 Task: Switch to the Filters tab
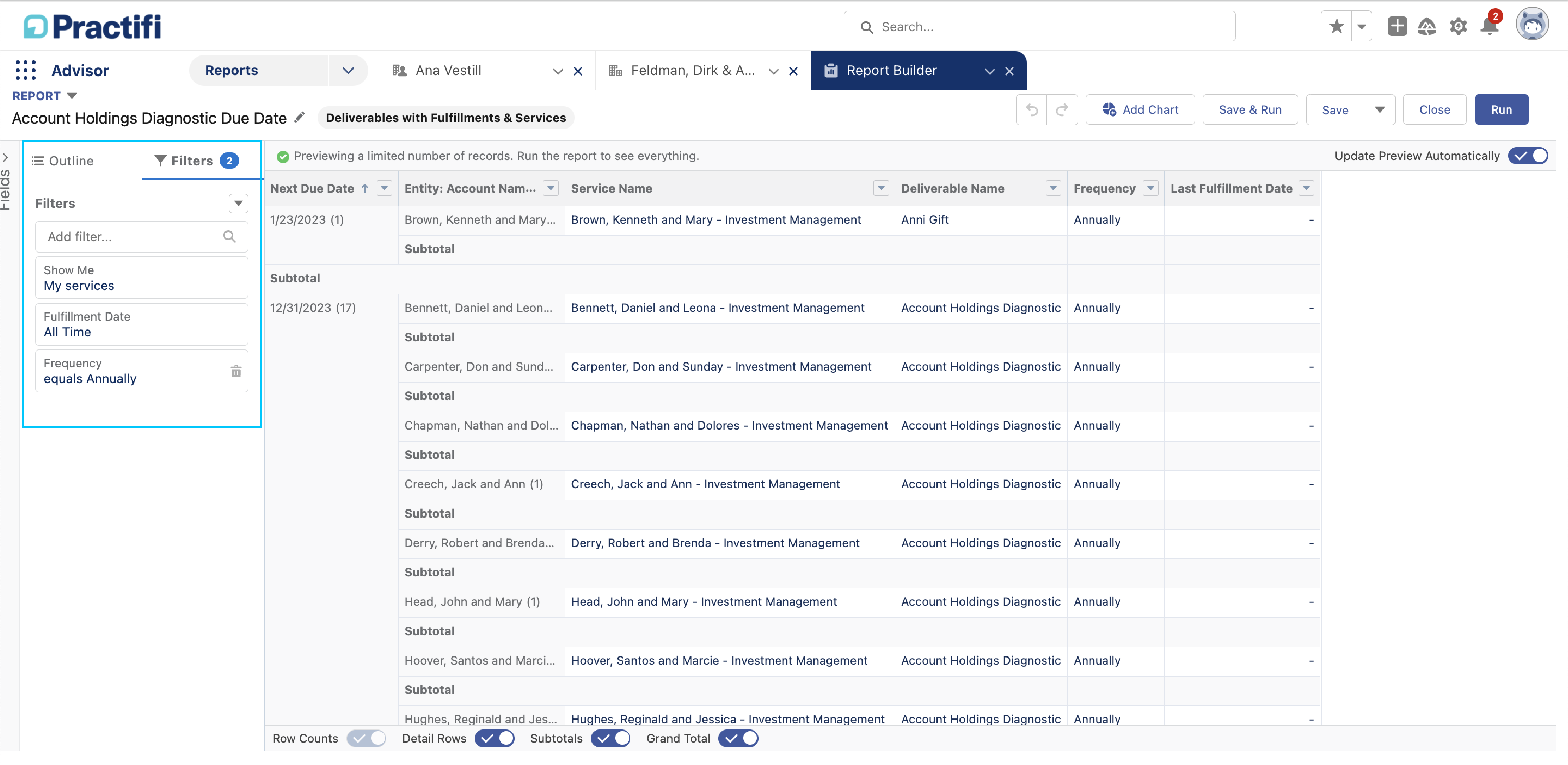tap(196, 161)
